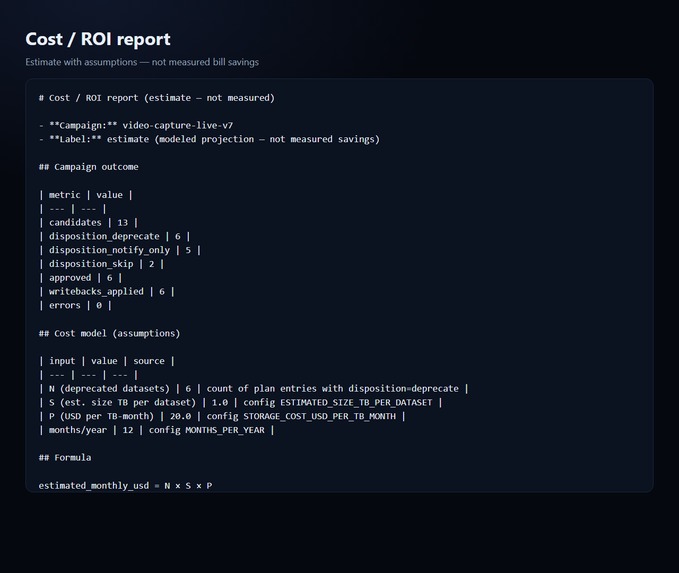Click the "writebacks_applied | 6" row

pos(107,292)
